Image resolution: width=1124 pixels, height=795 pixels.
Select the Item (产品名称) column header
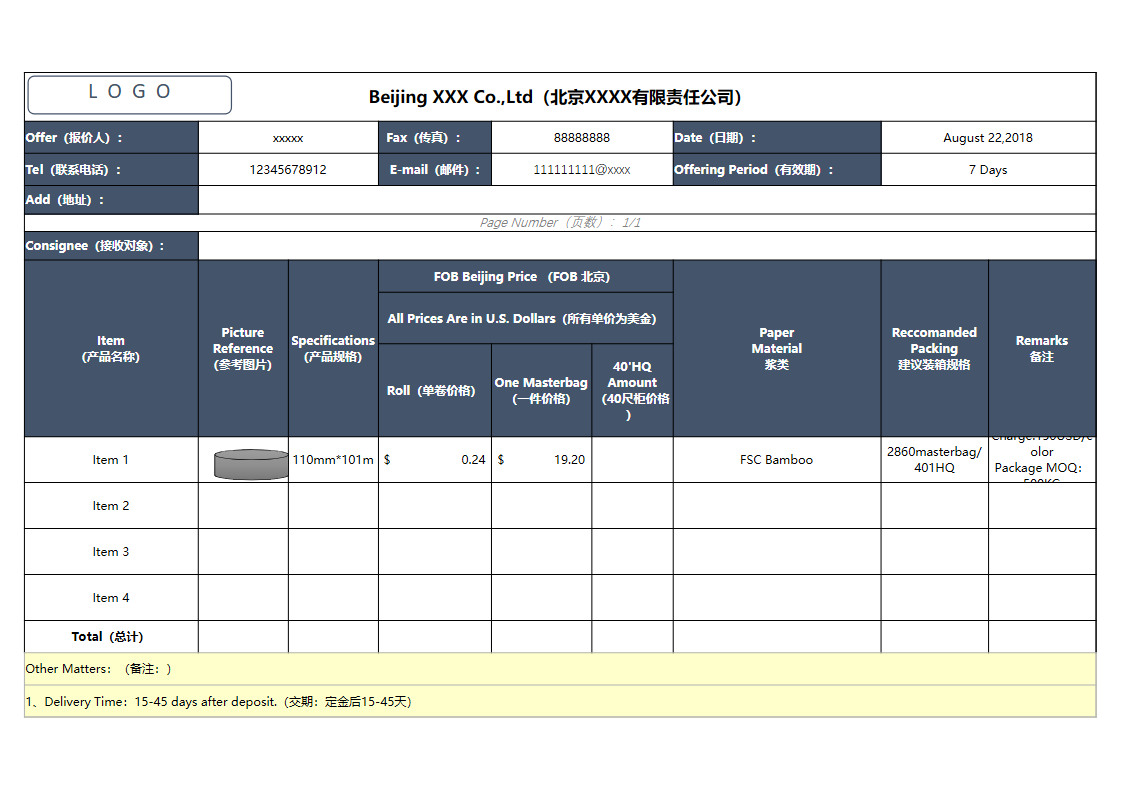click(111, 348)
